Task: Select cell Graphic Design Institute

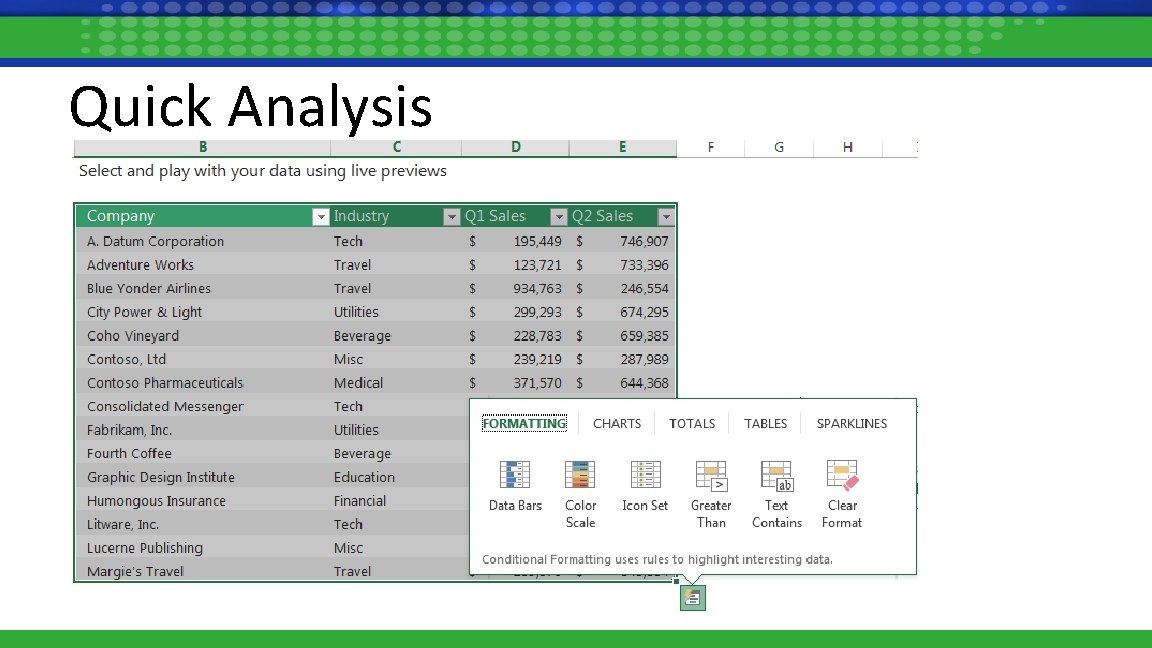Action: tap(203, 477)
